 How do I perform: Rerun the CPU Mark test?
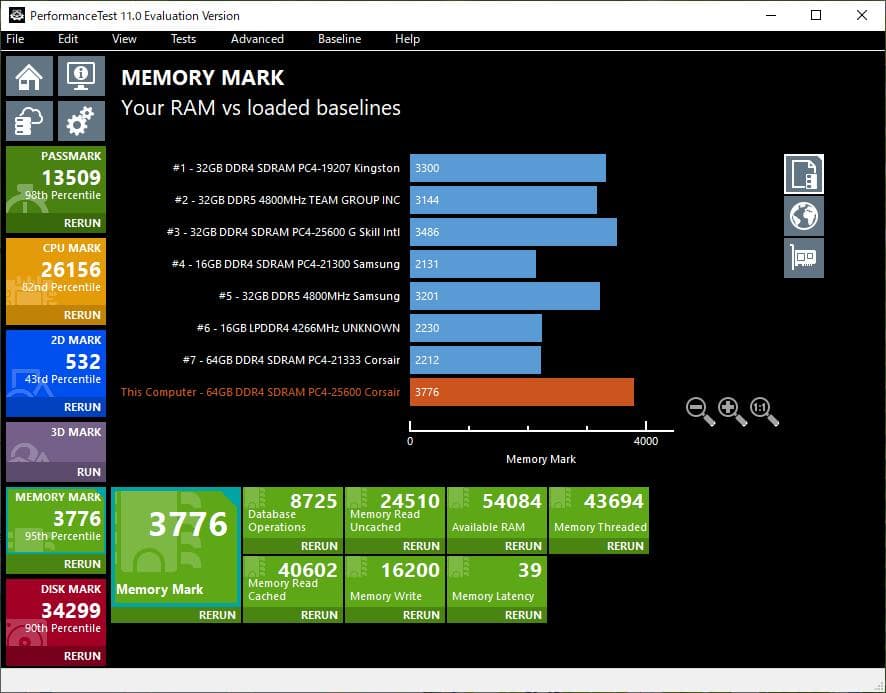82,315
